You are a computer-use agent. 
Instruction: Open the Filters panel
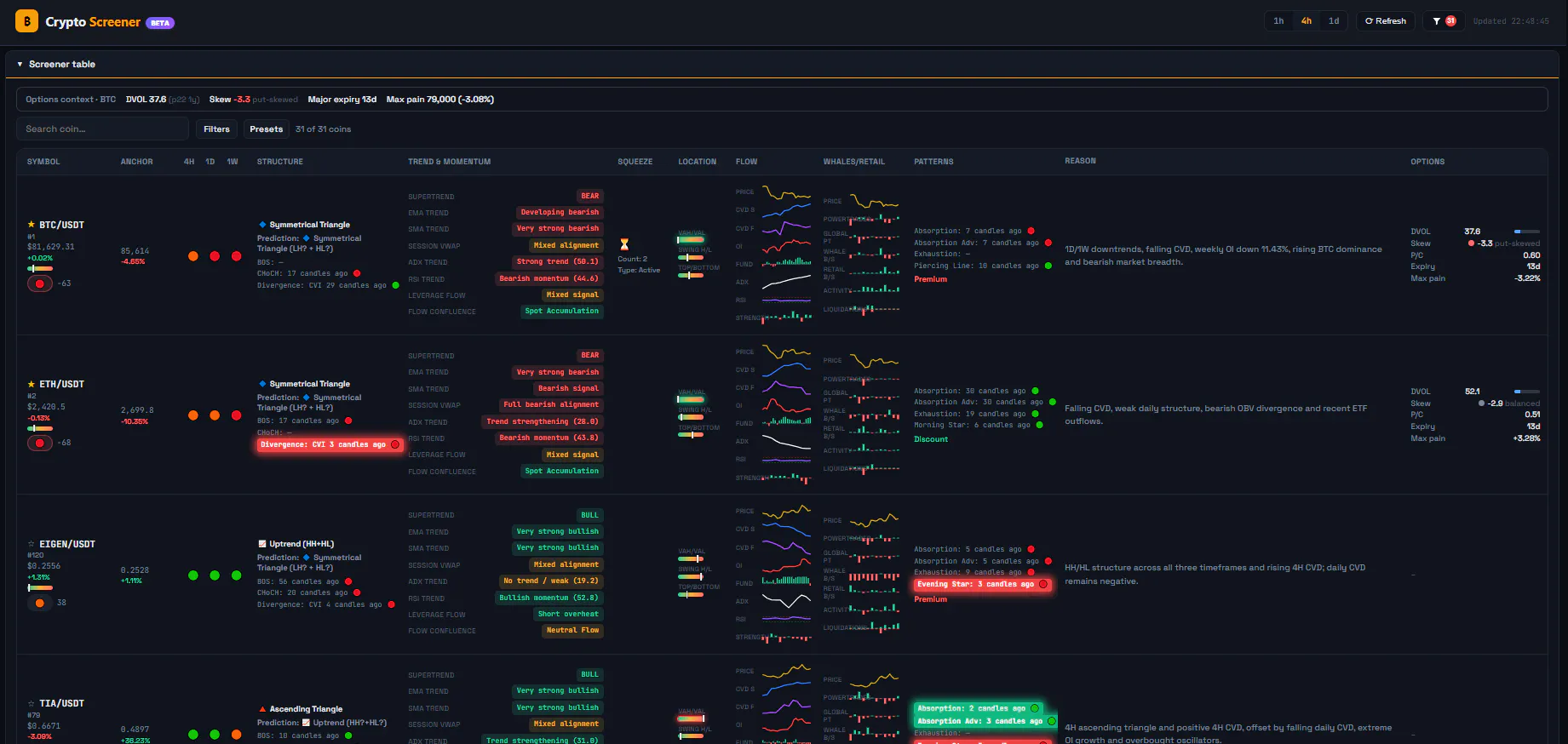click(216, 129)
